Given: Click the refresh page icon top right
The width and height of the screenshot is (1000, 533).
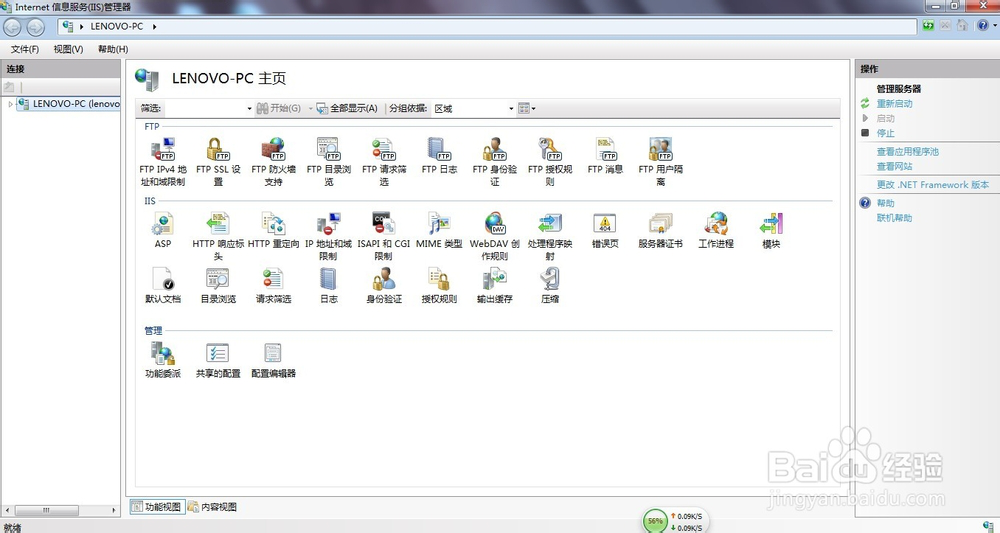Looking at the screenshot, I should tap(928, 26).
